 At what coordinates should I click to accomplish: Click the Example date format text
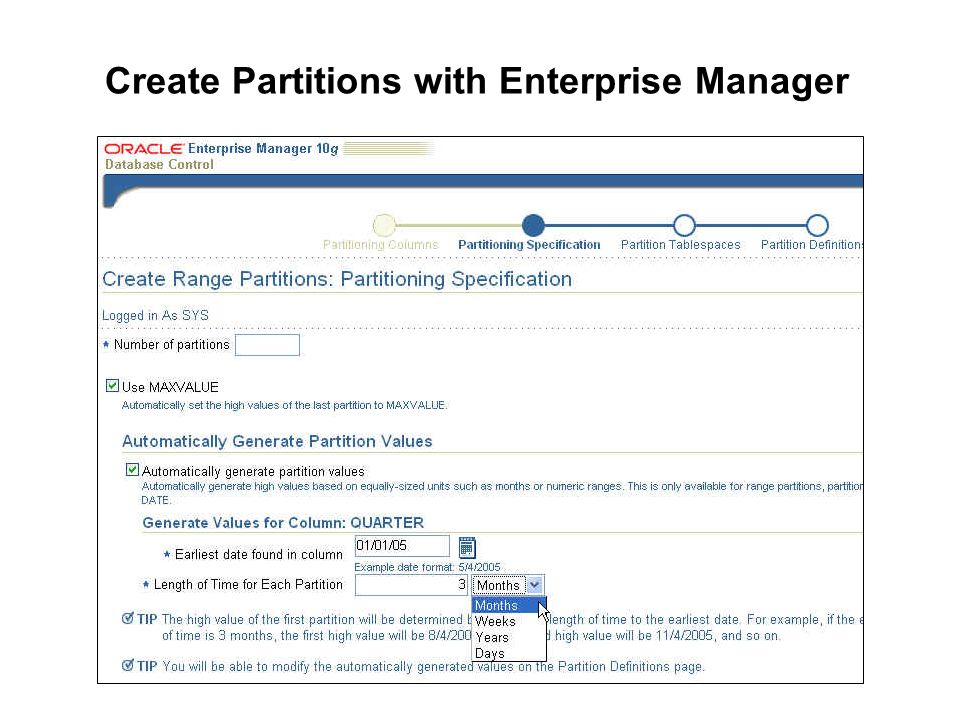(427, 567)
